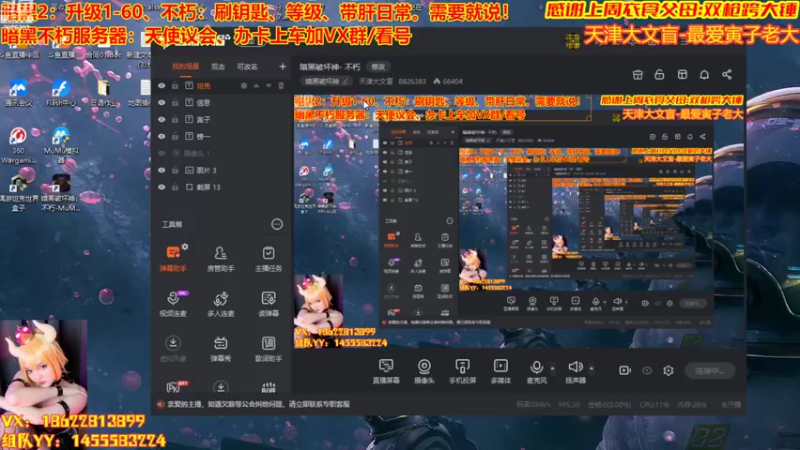Open the 读弹幕 tool
Viewport: 800px width, 450px height.
click(268, 303)
